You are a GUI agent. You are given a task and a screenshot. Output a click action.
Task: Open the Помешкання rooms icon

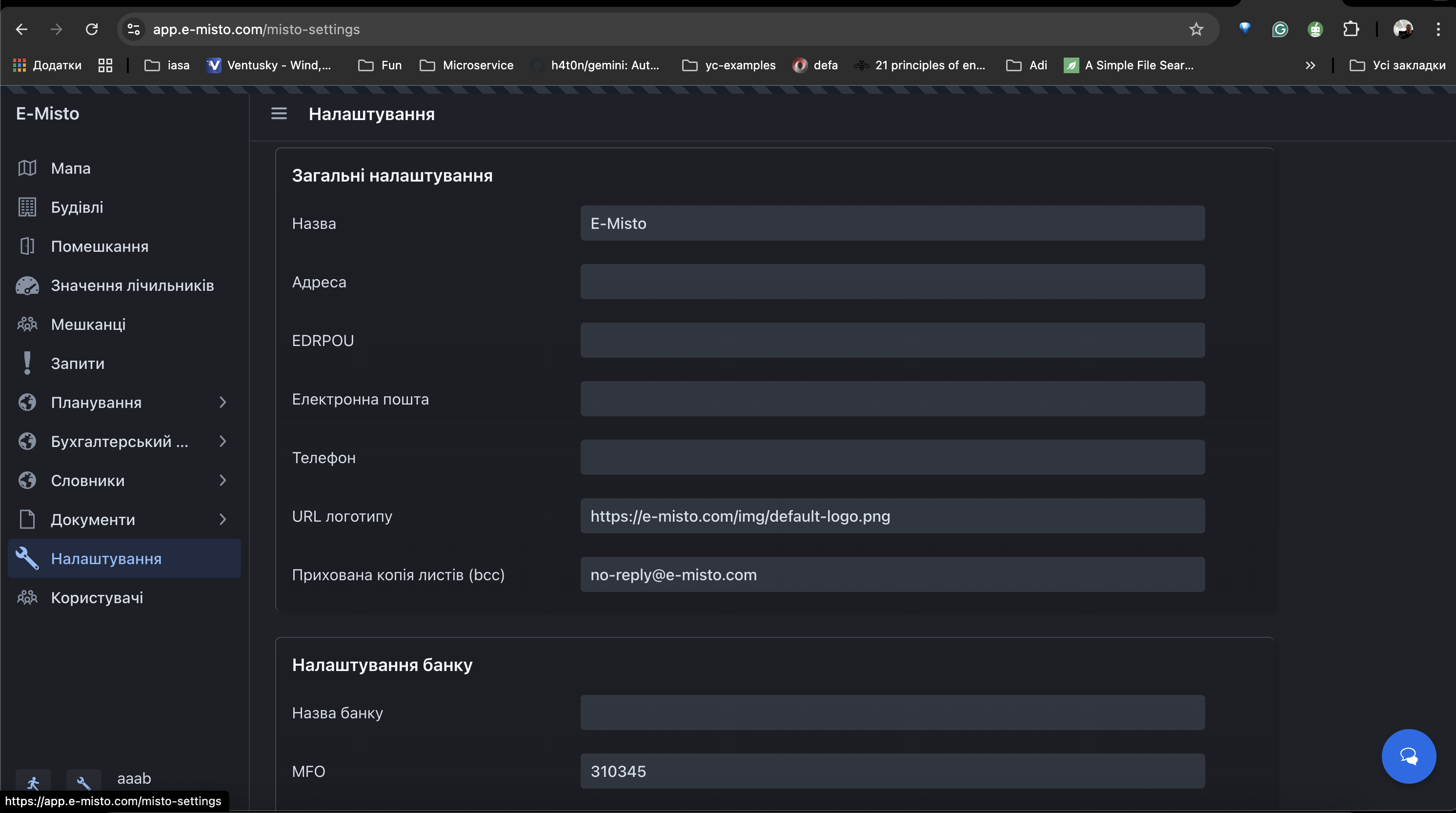point(28,246)
